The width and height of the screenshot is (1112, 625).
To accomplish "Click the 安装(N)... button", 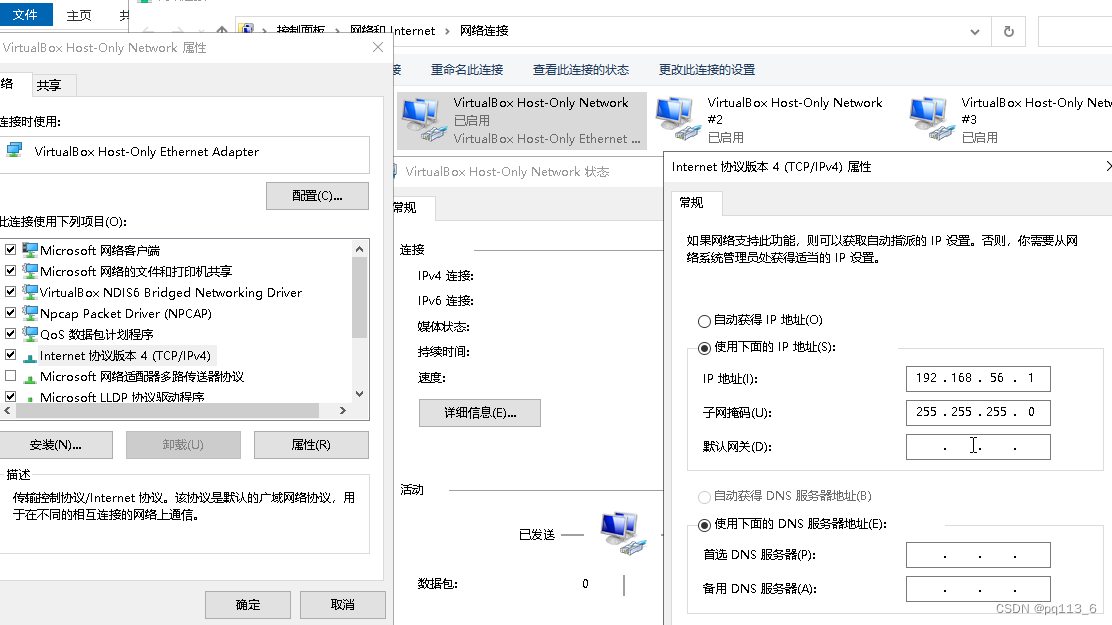I will (55, 445).
